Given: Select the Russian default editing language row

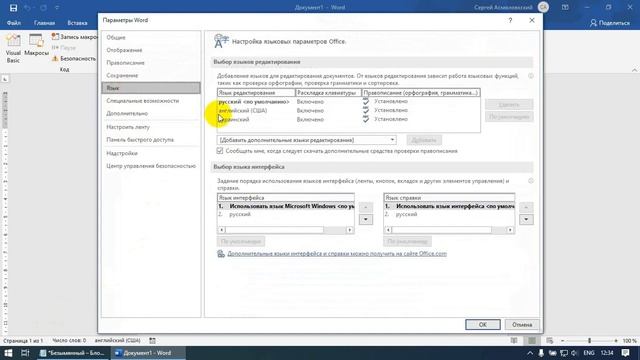Looking at the screenshot, I should tap(349, 102).
